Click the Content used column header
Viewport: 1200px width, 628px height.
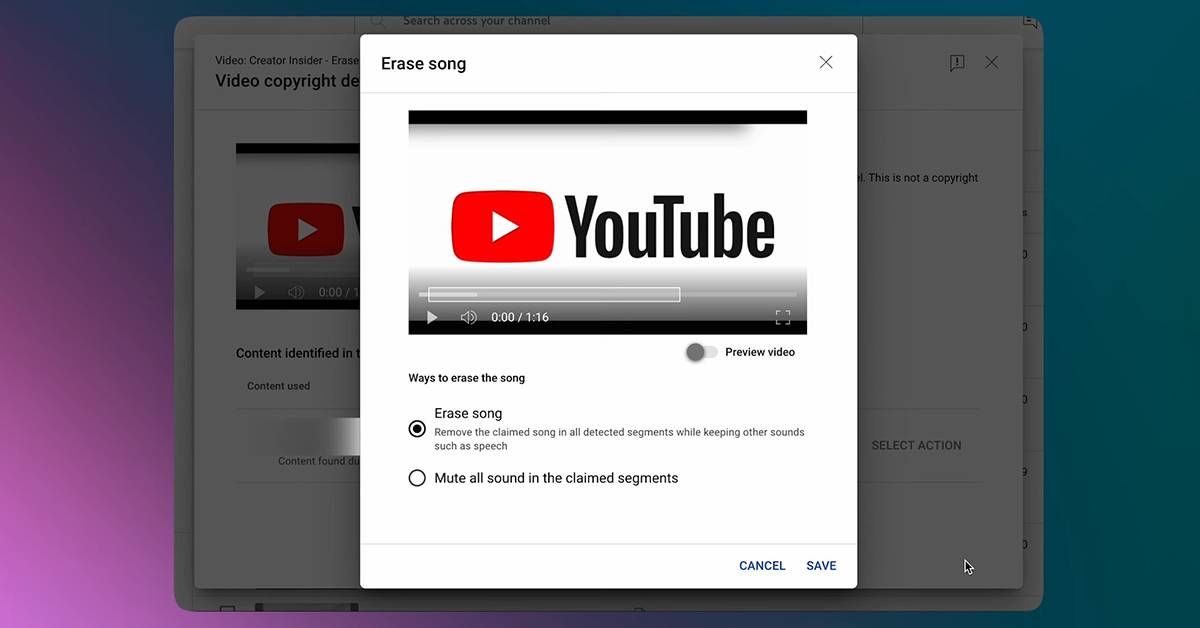click(279, 386)
